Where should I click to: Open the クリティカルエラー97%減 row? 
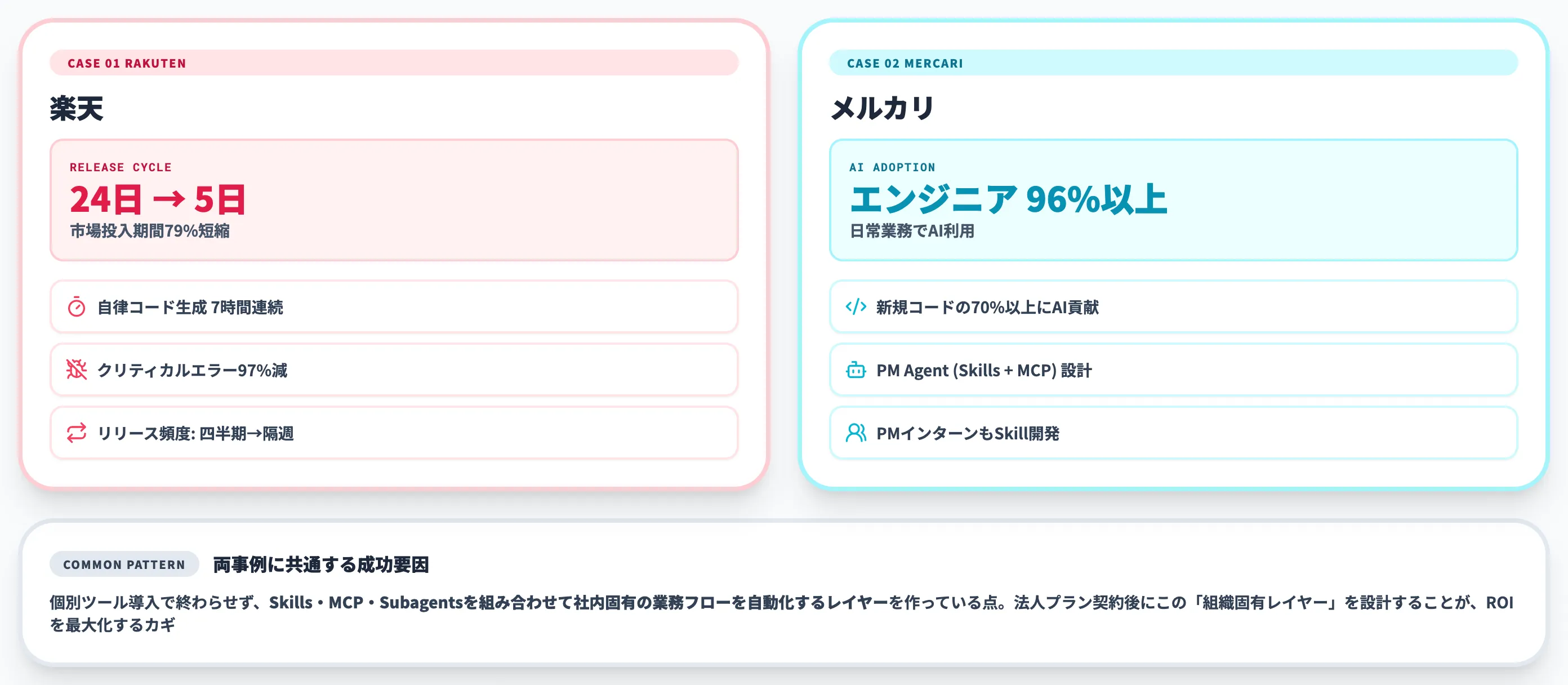coord(394,370)
